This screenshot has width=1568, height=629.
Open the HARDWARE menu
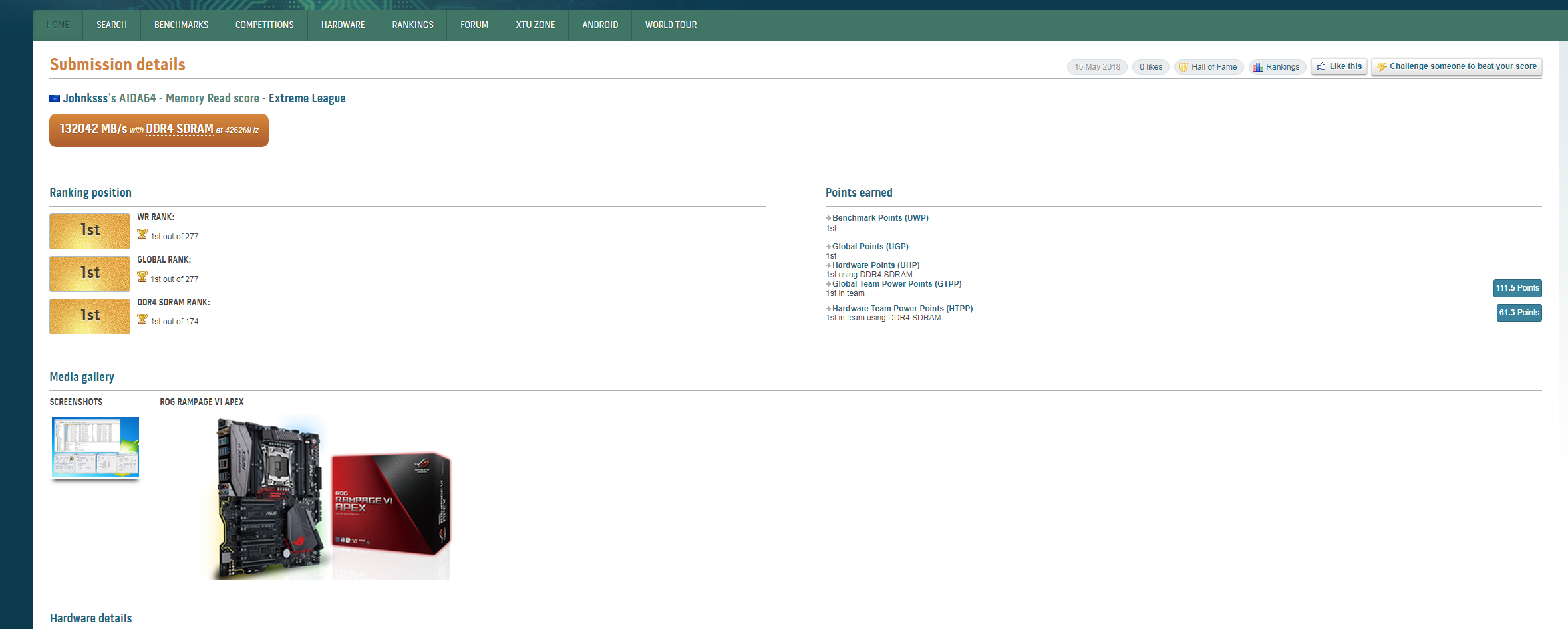pos(343,25)
